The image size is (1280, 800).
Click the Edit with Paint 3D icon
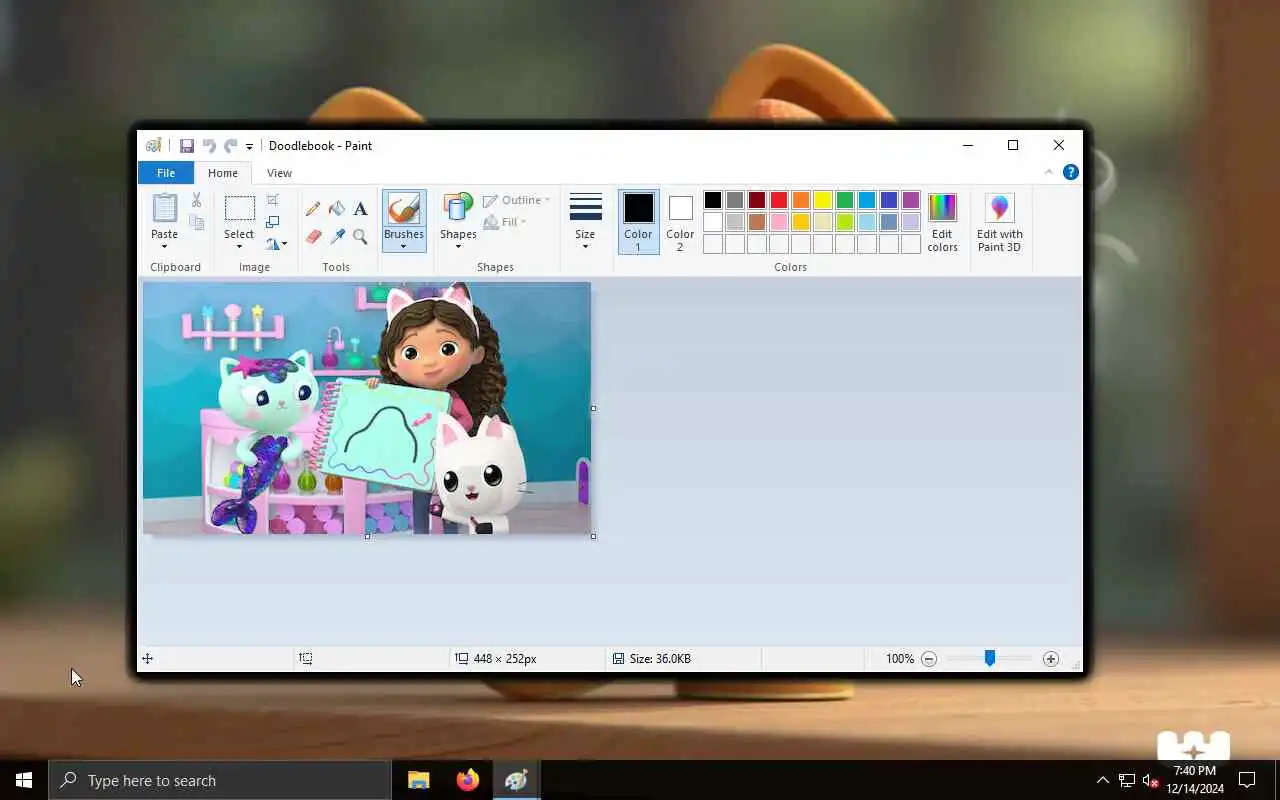pyautogui.click(x=1000, y=208)
